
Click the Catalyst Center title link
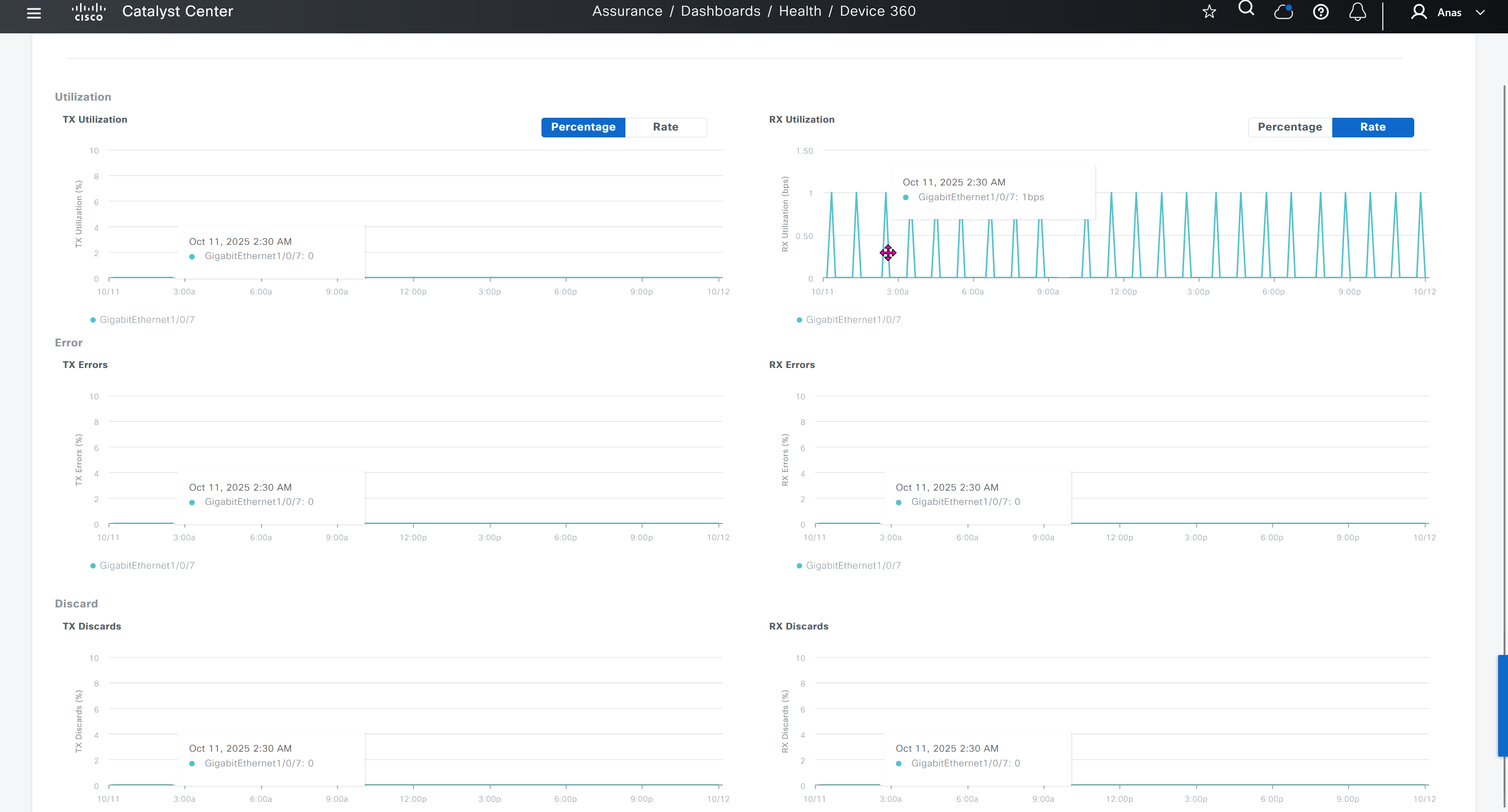click(x=177, y=11)
